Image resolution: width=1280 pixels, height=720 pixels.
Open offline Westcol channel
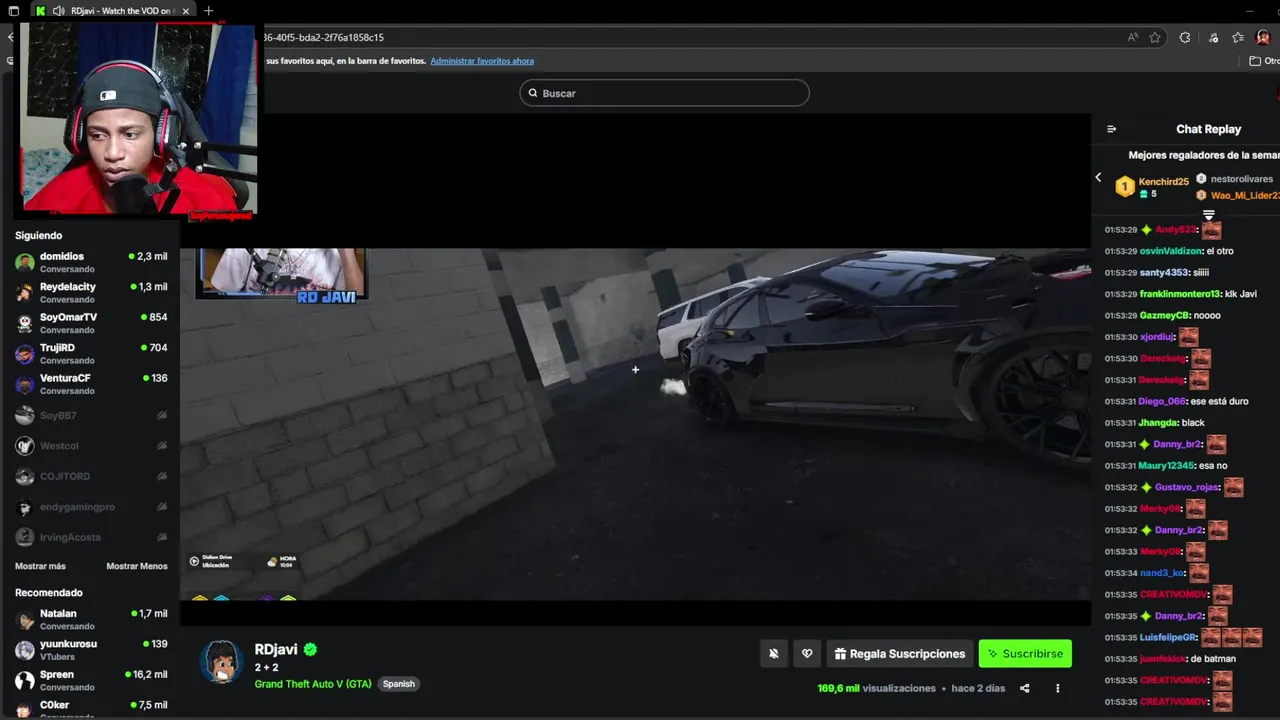coord(90,446)
